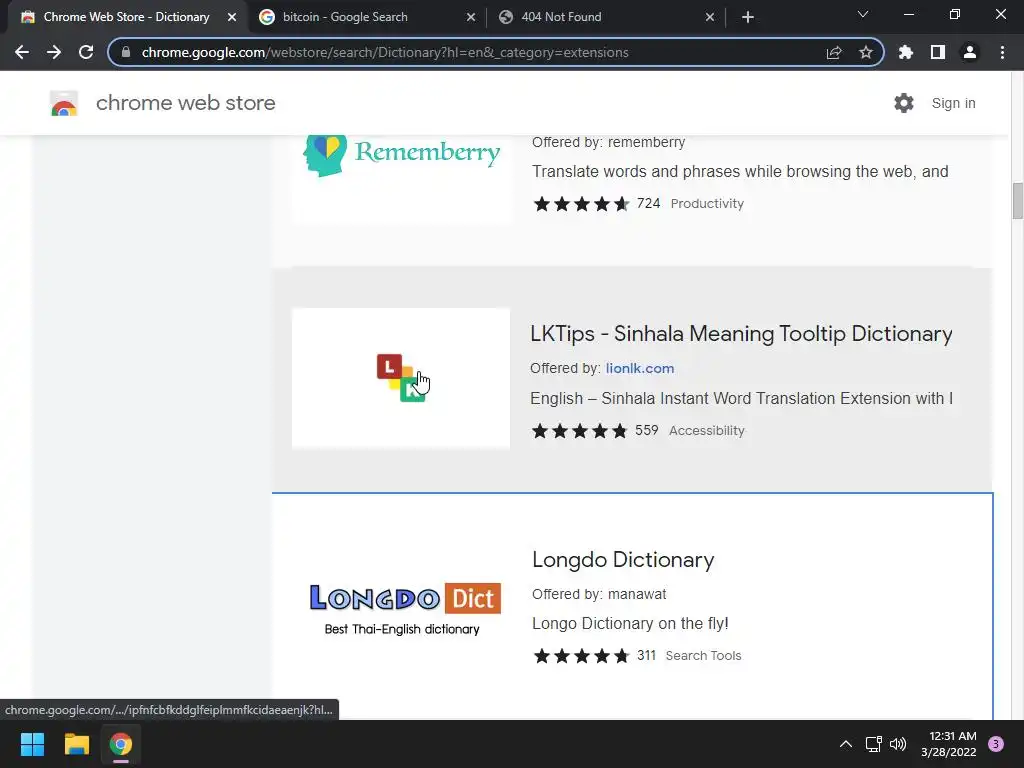
Task: Open the notification badge showing 3
Action: pyautogui.click(x=996, y=744)
